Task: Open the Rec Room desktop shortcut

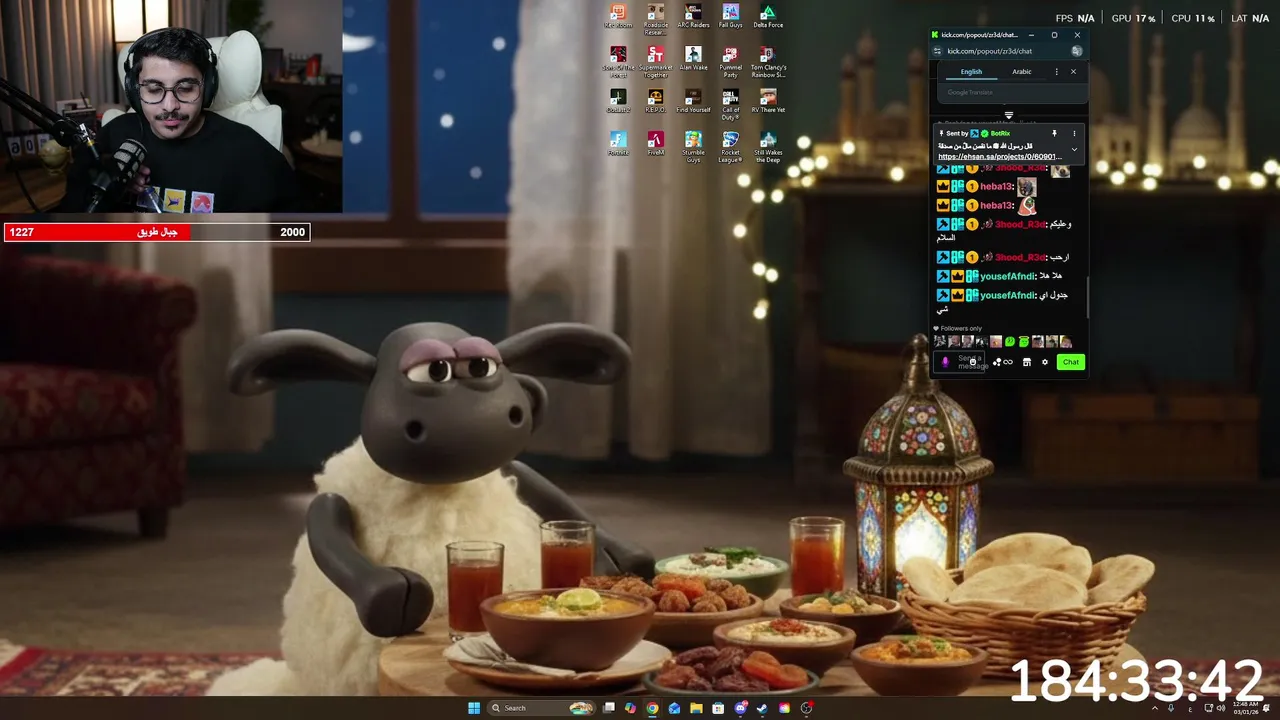Action: (x=618, y=16)
